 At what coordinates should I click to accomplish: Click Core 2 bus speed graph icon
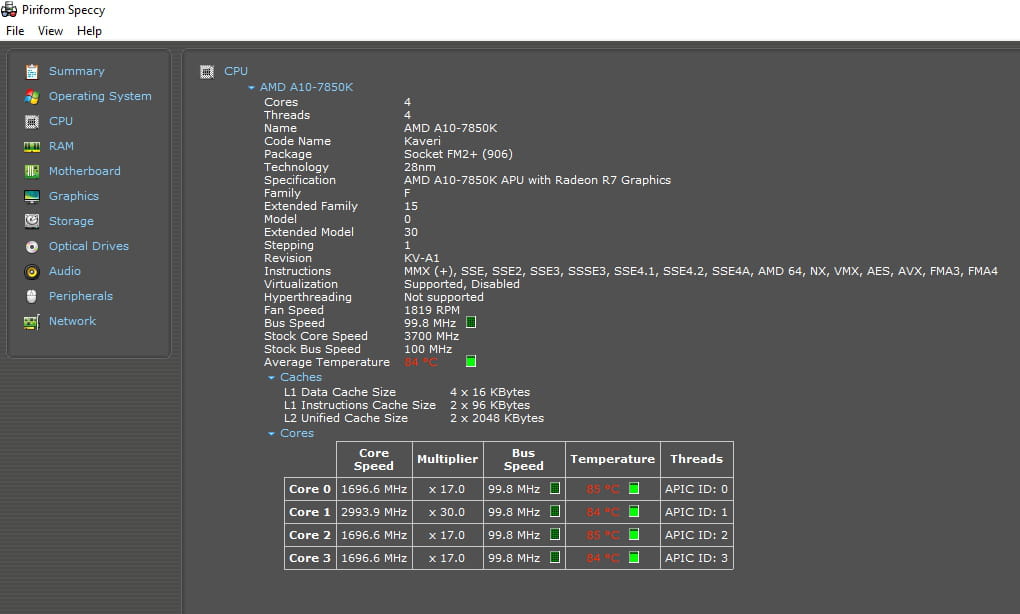pos(555,534)
